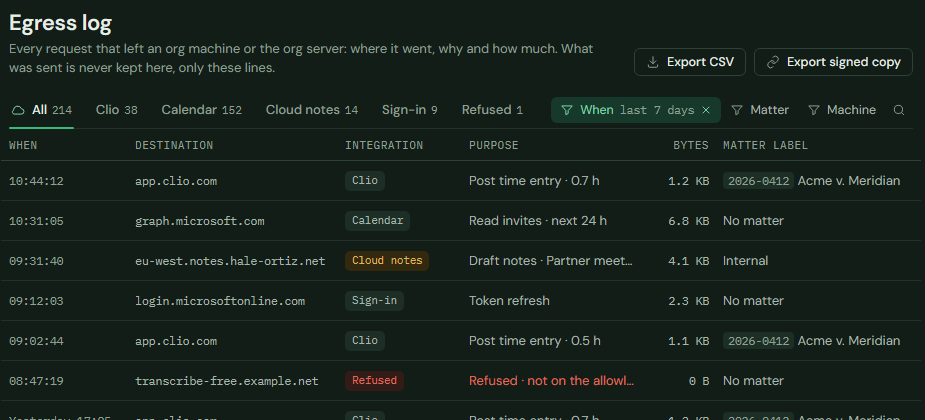Click the download icon in Export CSV
Viewport: 925px width, 420px height.
point(652,63)
